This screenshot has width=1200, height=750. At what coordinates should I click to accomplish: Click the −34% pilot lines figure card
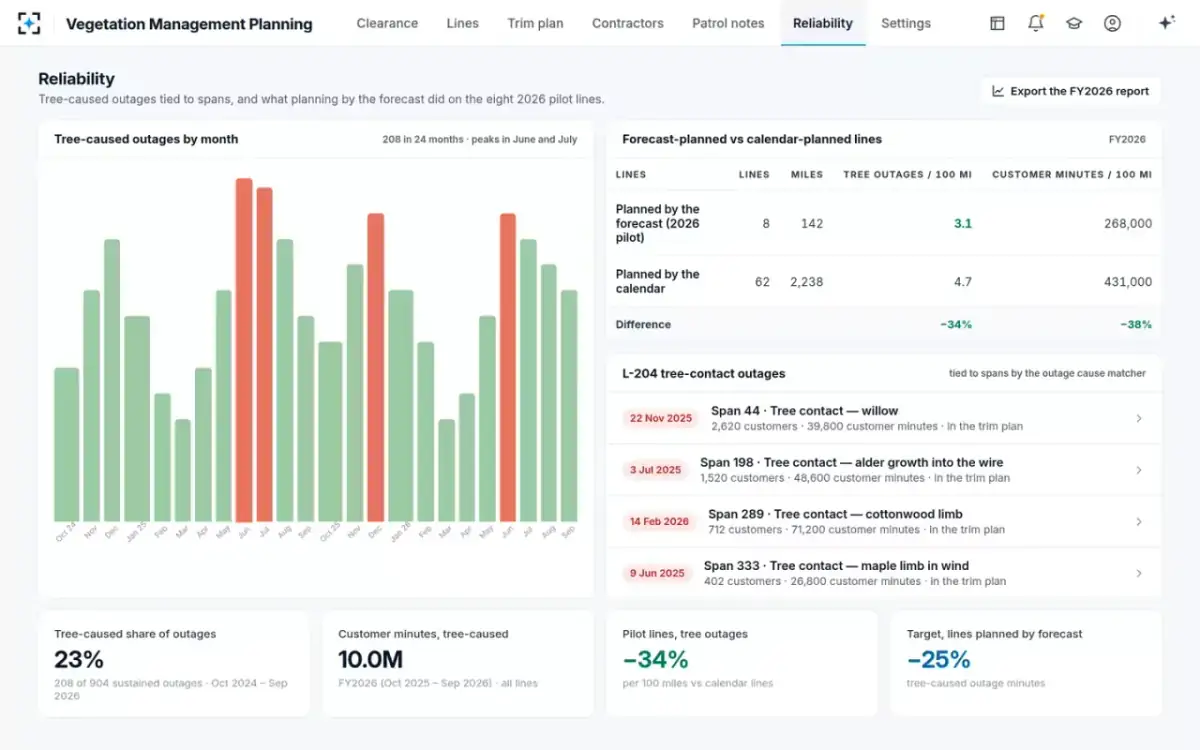(742, 664)
